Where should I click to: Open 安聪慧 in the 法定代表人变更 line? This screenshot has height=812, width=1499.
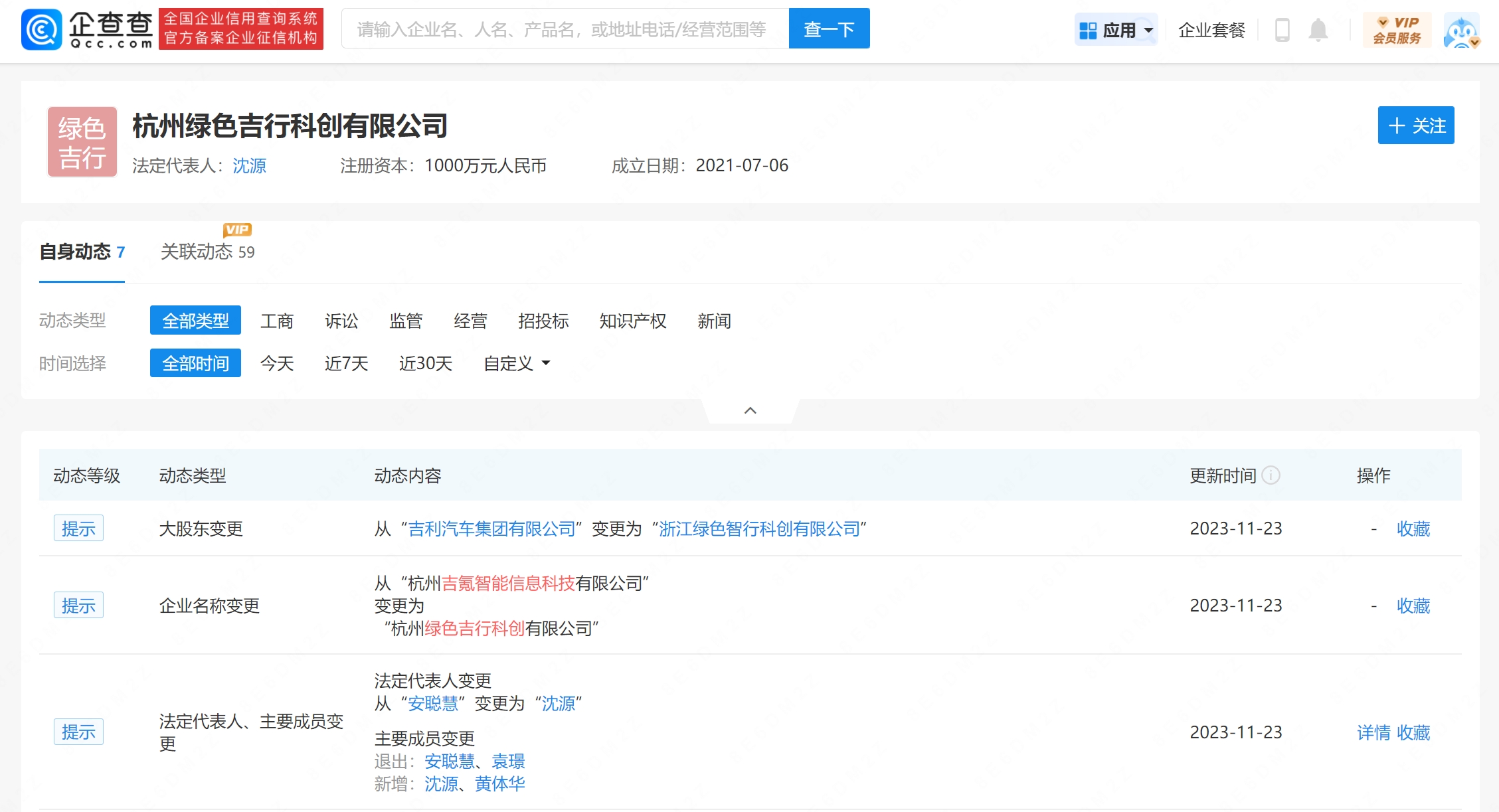(433, 703)
